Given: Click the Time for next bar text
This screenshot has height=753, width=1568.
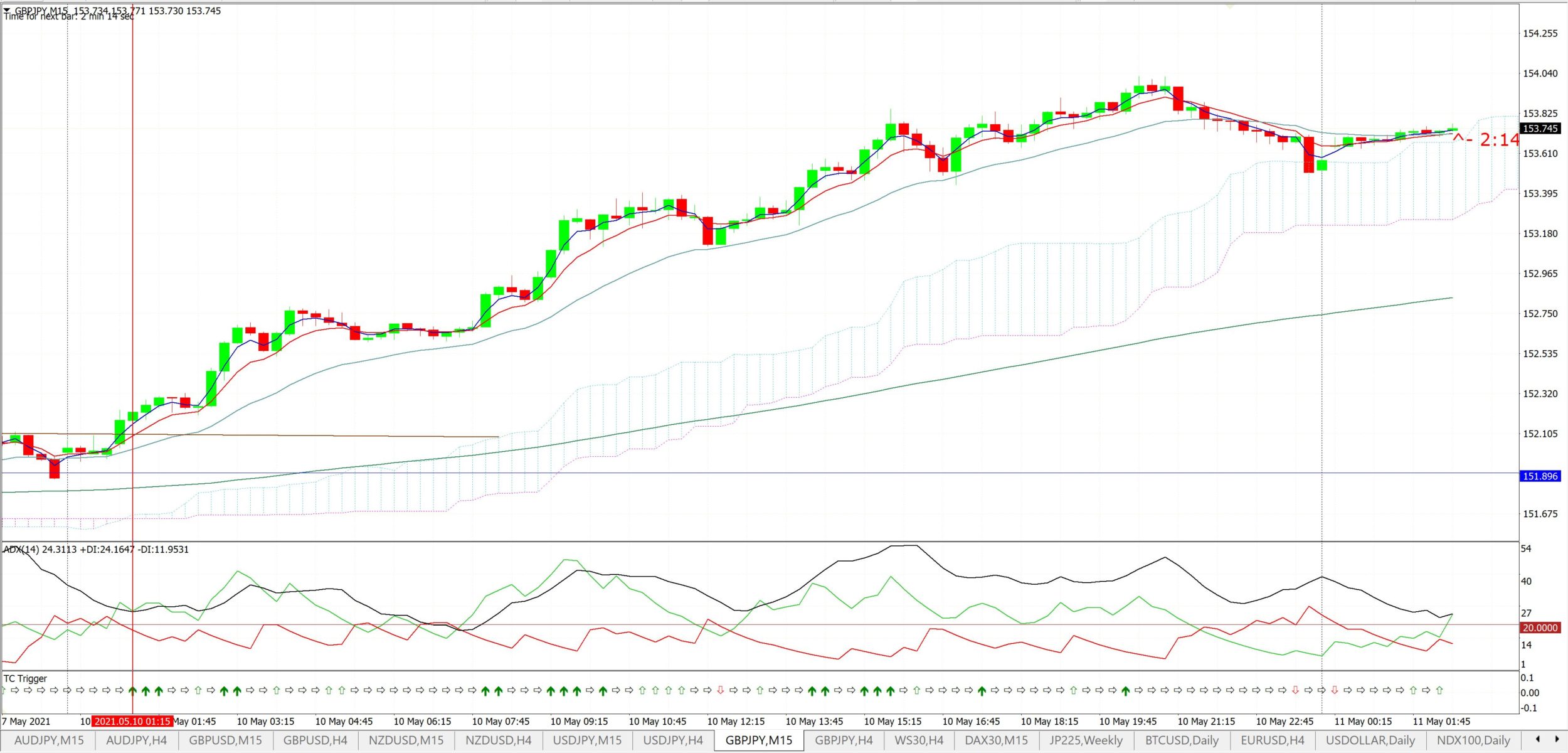Looking at the screenshot, I should pos(69,17).
